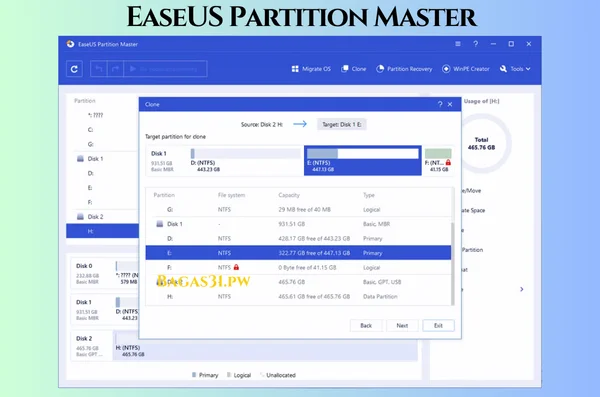Select C: in left partition tree
Viewport: 600px width, 397px height.
pyautogui.click(x=90, y=130)
